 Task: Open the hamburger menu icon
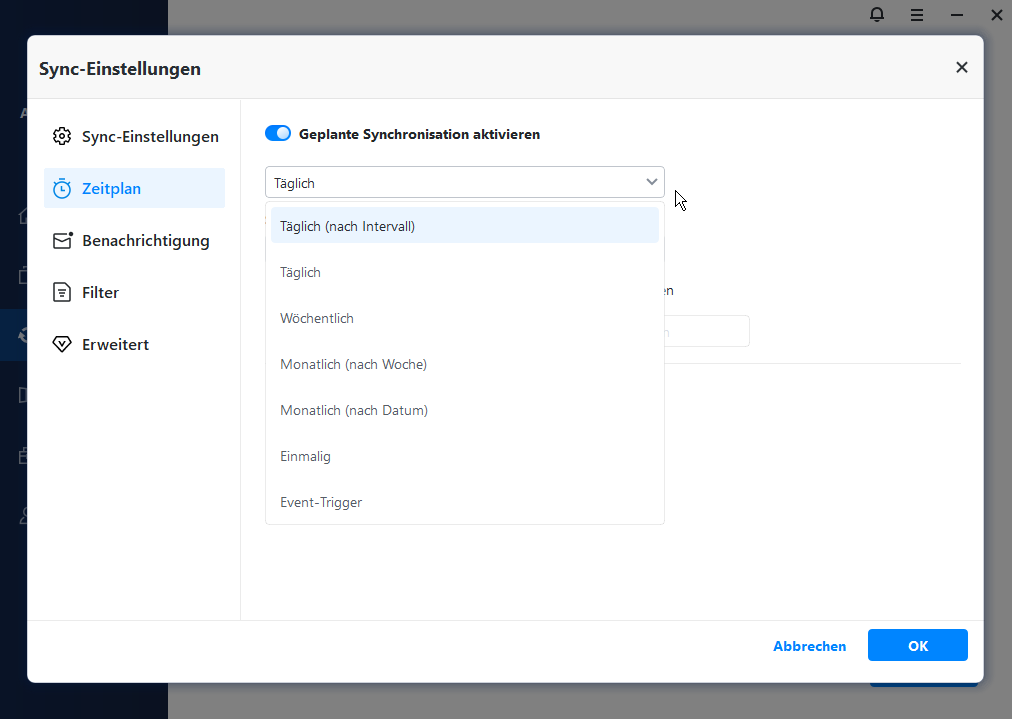pos(917,14)
